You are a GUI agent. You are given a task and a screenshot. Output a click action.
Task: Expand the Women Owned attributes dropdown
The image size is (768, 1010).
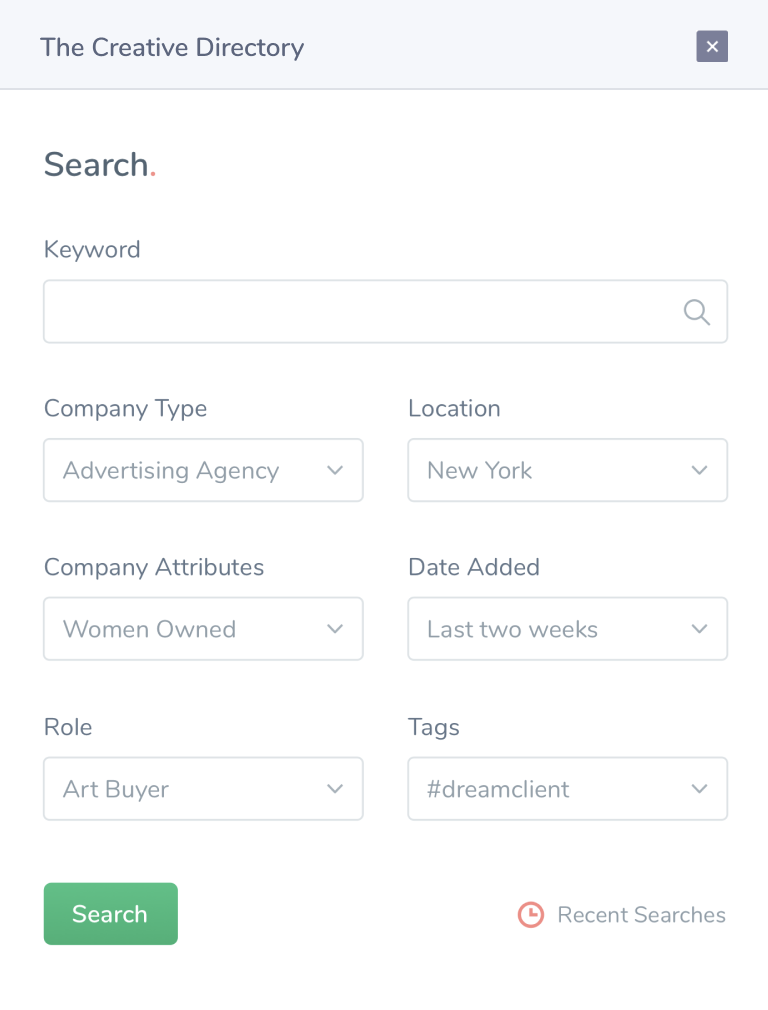(x=203, y=629)
